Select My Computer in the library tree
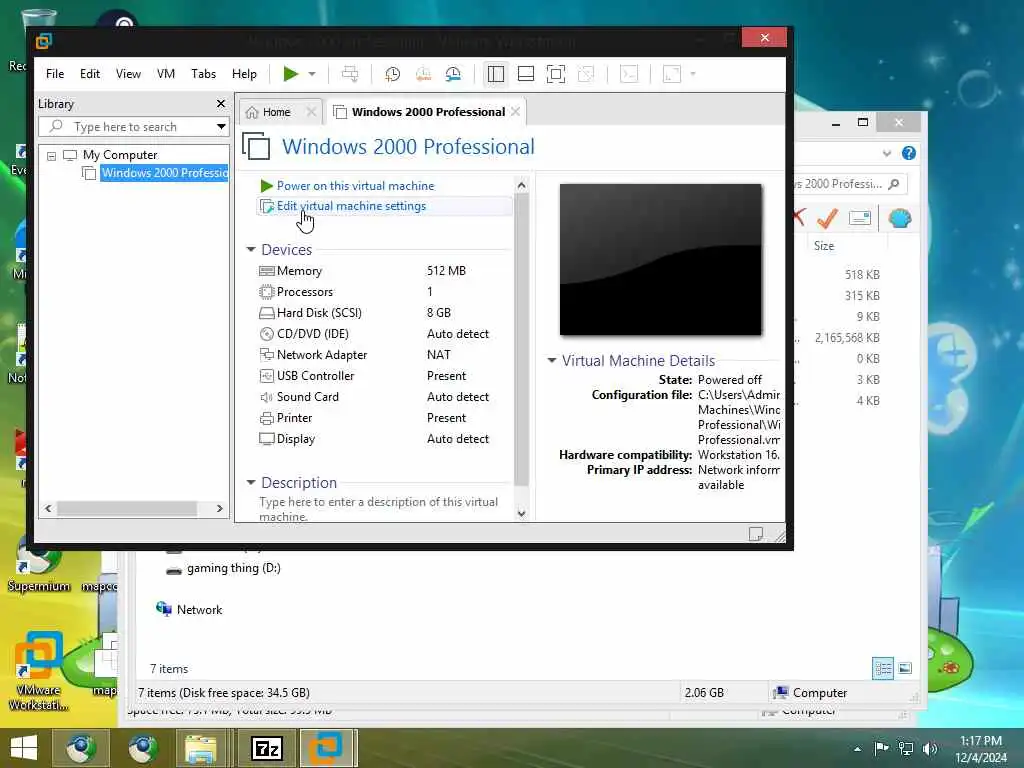1024x768 pixels. [120, 155]
